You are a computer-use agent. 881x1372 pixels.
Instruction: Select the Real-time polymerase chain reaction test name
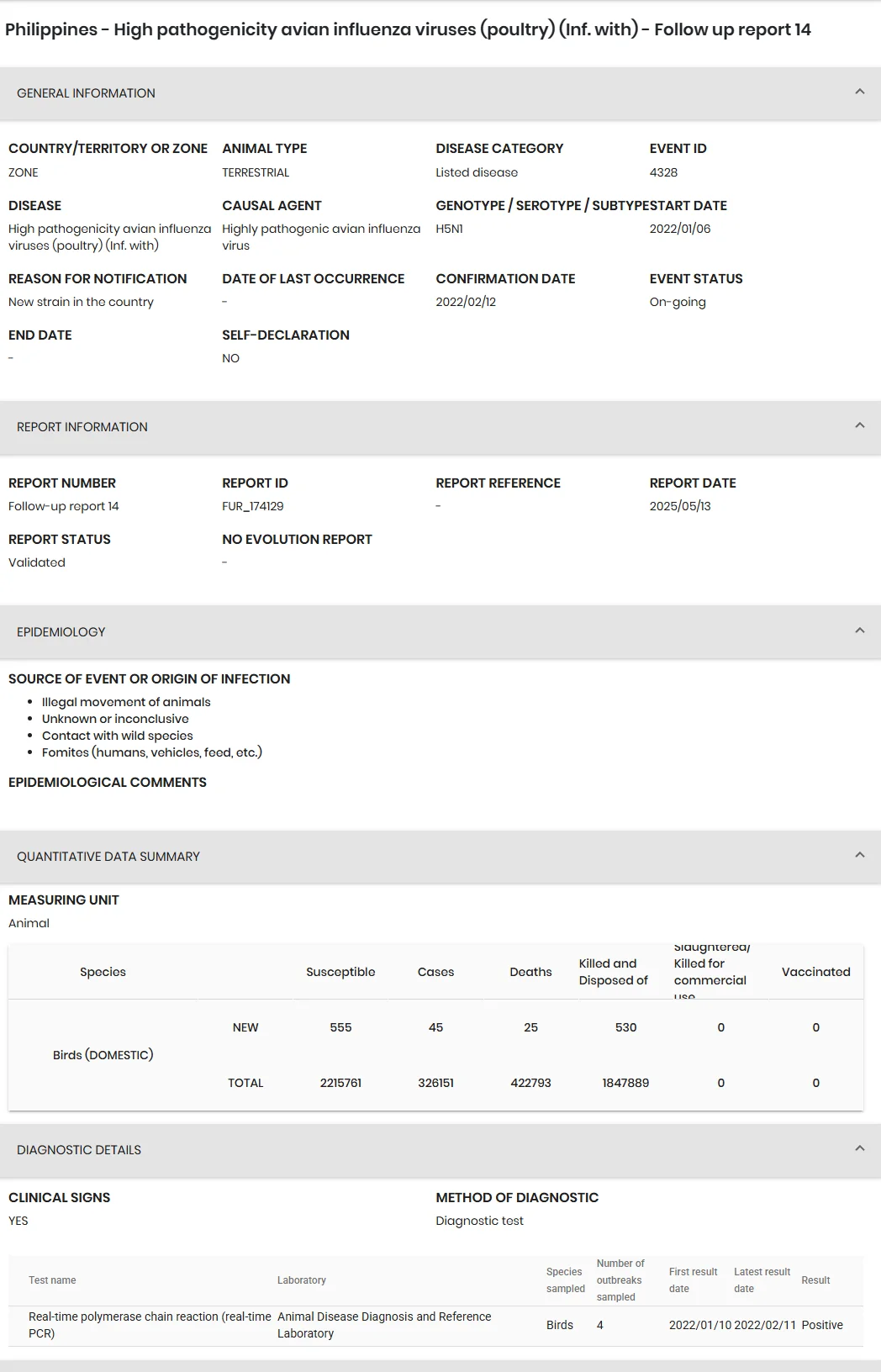tap(150, 1325)
